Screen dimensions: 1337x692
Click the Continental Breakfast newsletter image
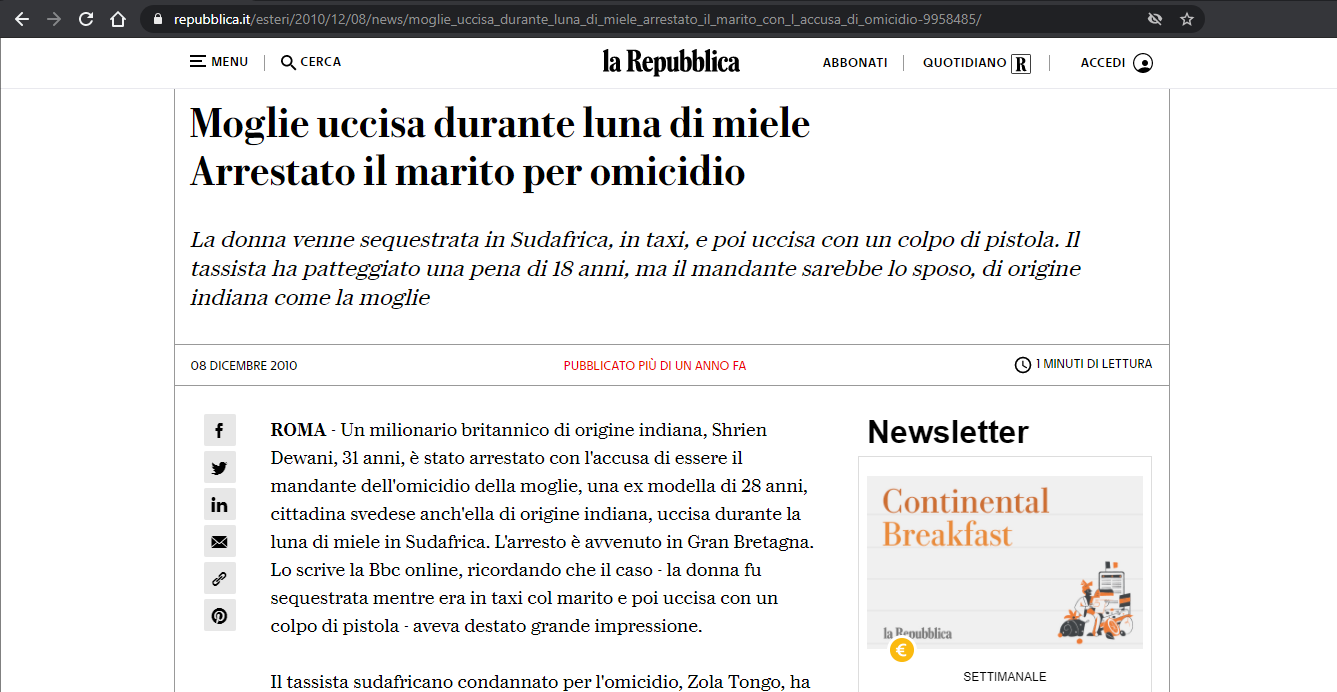coord(1004,561)
